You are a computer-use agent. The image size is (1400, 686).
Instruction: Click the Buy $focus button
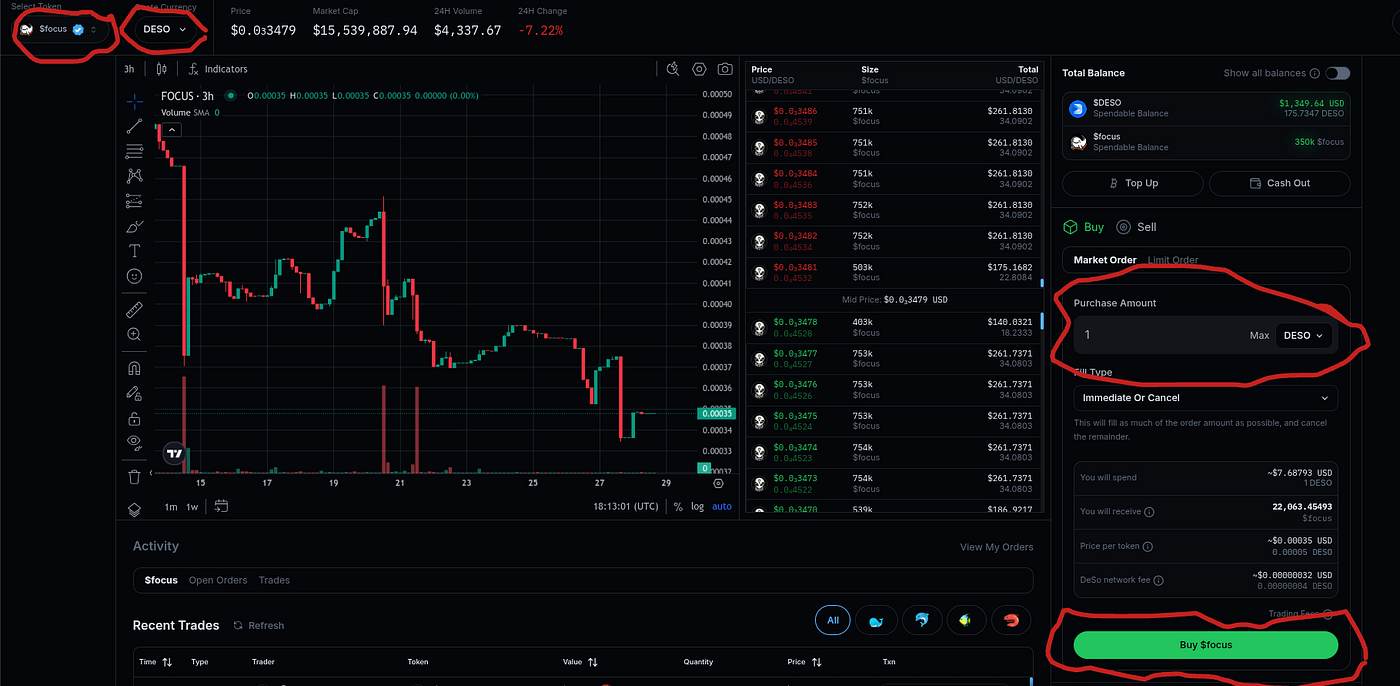[x=1206, y=645]
